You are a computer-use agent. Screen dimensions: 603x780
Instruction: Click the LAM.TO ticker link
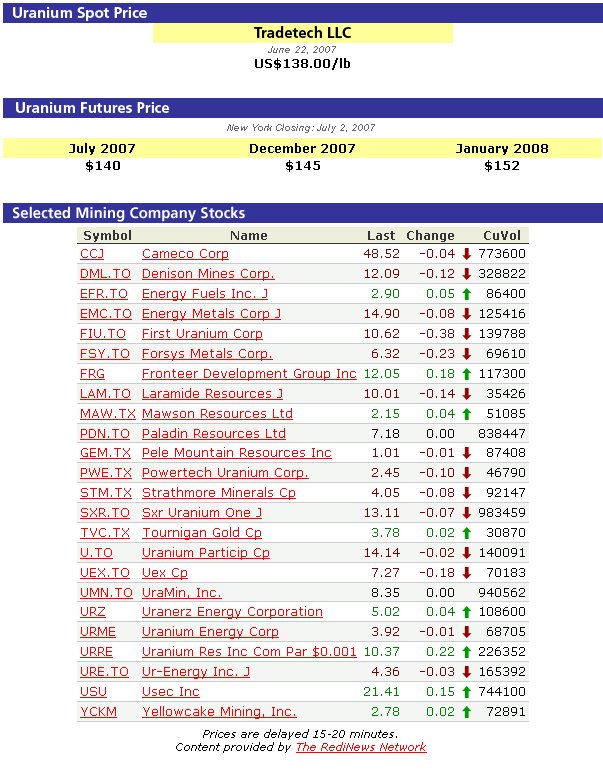click(x=105, y=393)
